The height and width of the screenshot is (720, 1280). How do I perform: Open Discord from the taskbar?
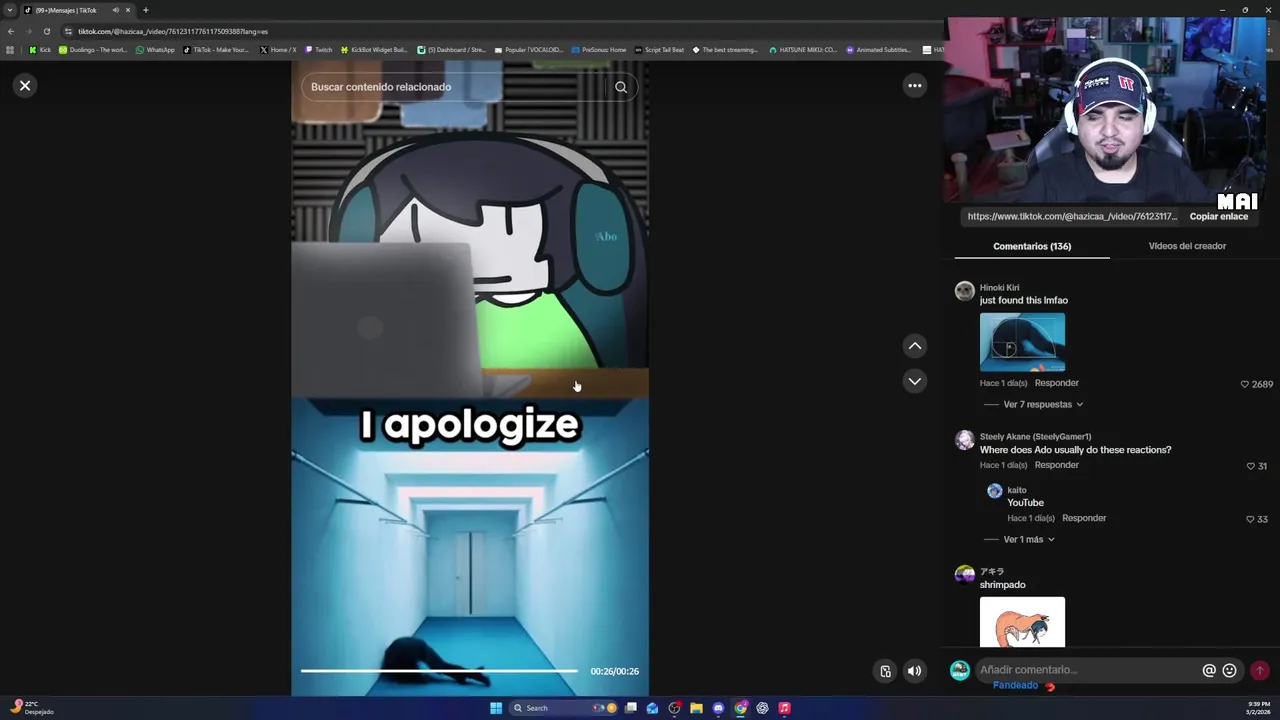(x=718, y=708)
